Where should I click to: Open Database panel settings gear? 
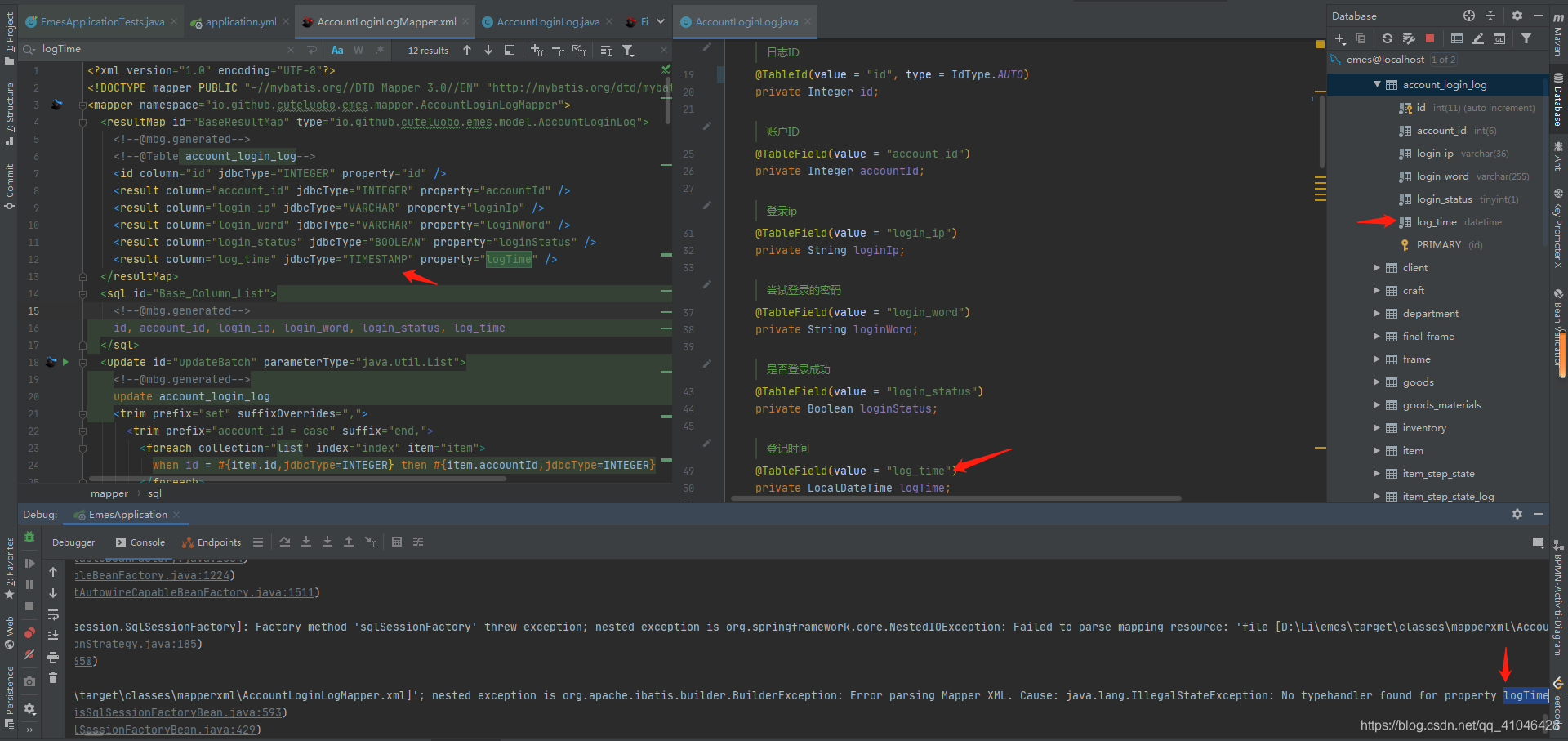pos(1517,16)
